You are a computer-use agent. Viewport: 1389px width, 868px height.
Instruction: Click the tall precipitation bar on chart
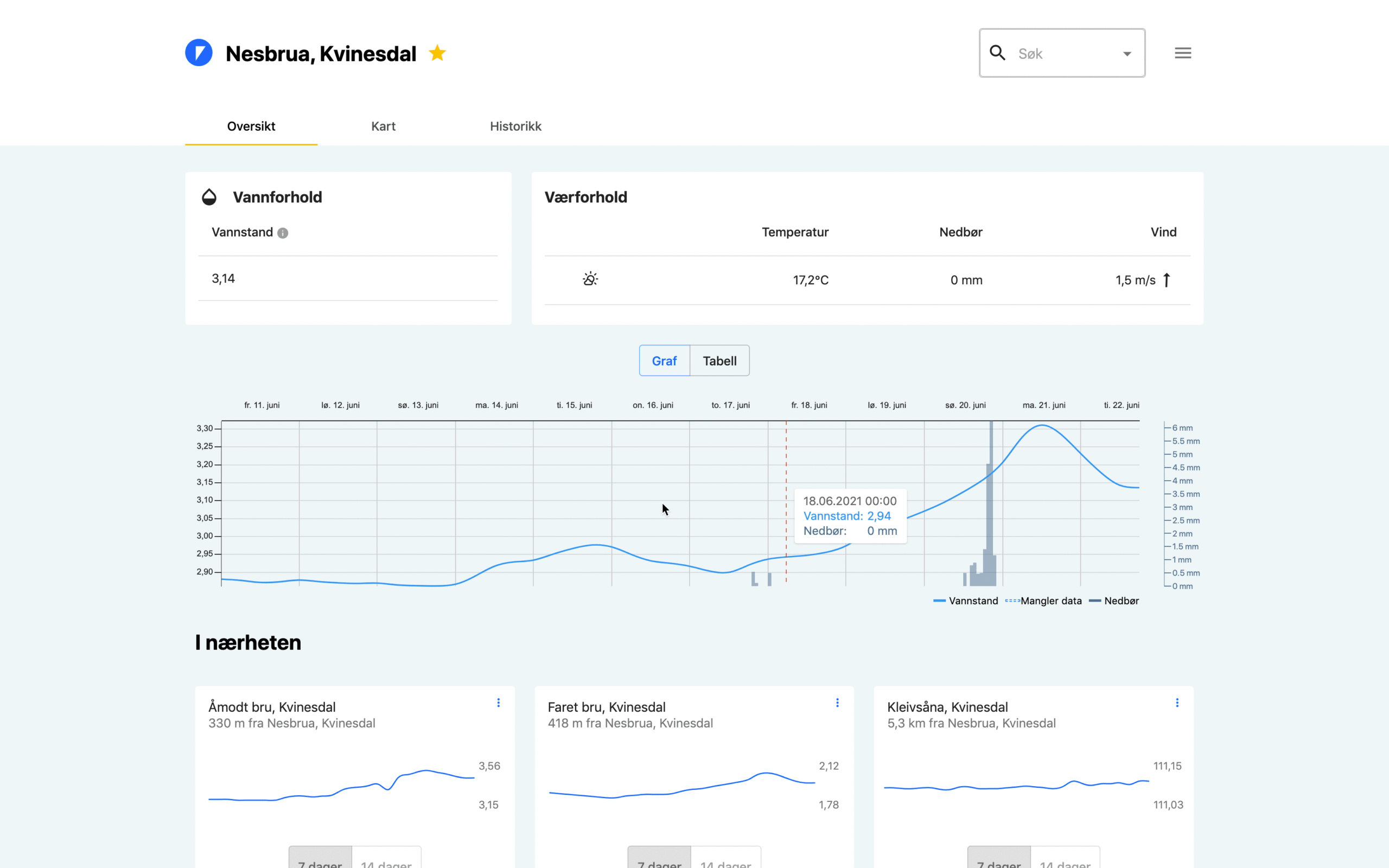tap(991, 503)
